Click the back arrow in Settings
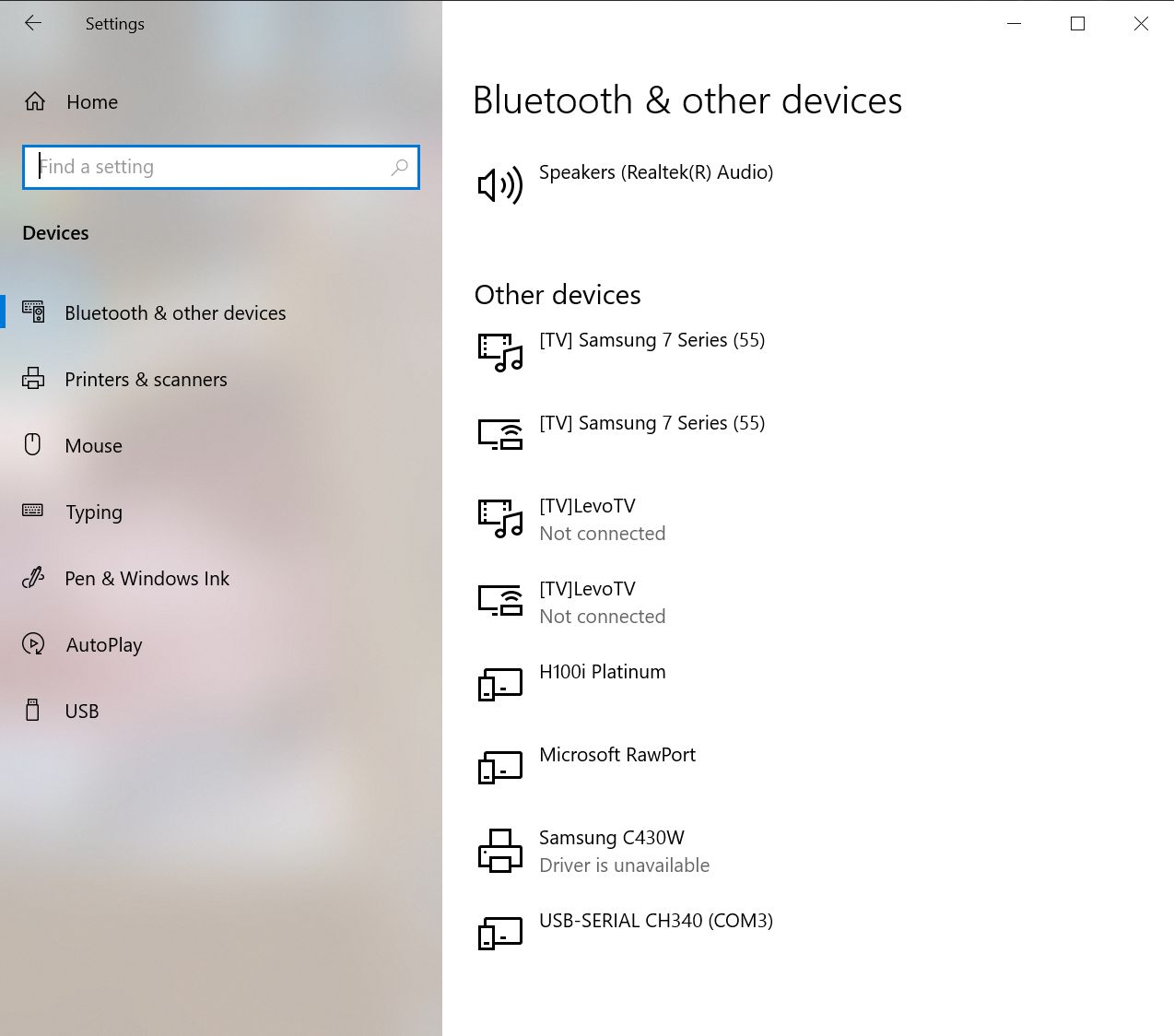 [33, 23]
